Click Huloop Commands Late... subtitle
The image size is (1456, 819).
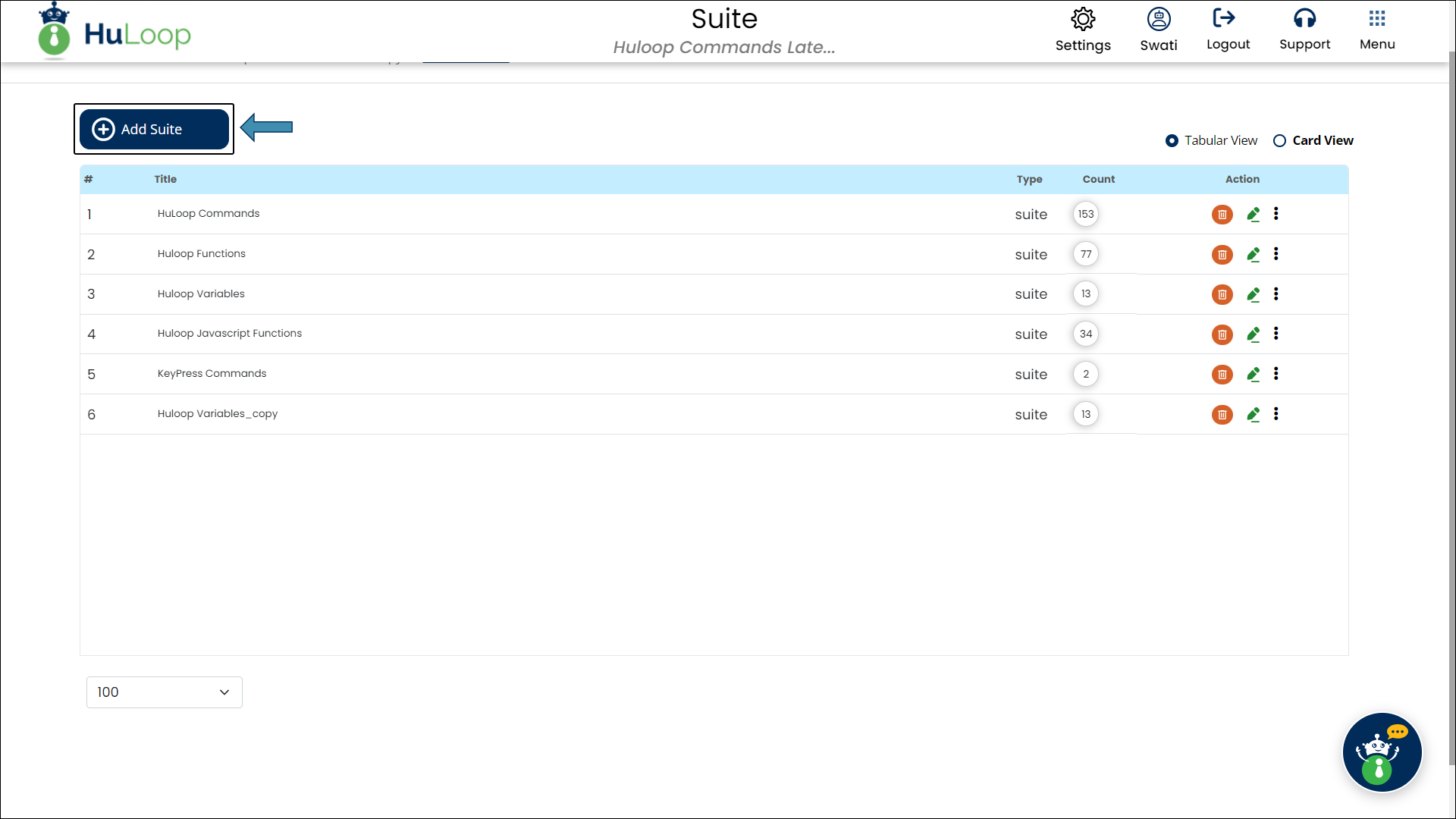coord(724,47)
